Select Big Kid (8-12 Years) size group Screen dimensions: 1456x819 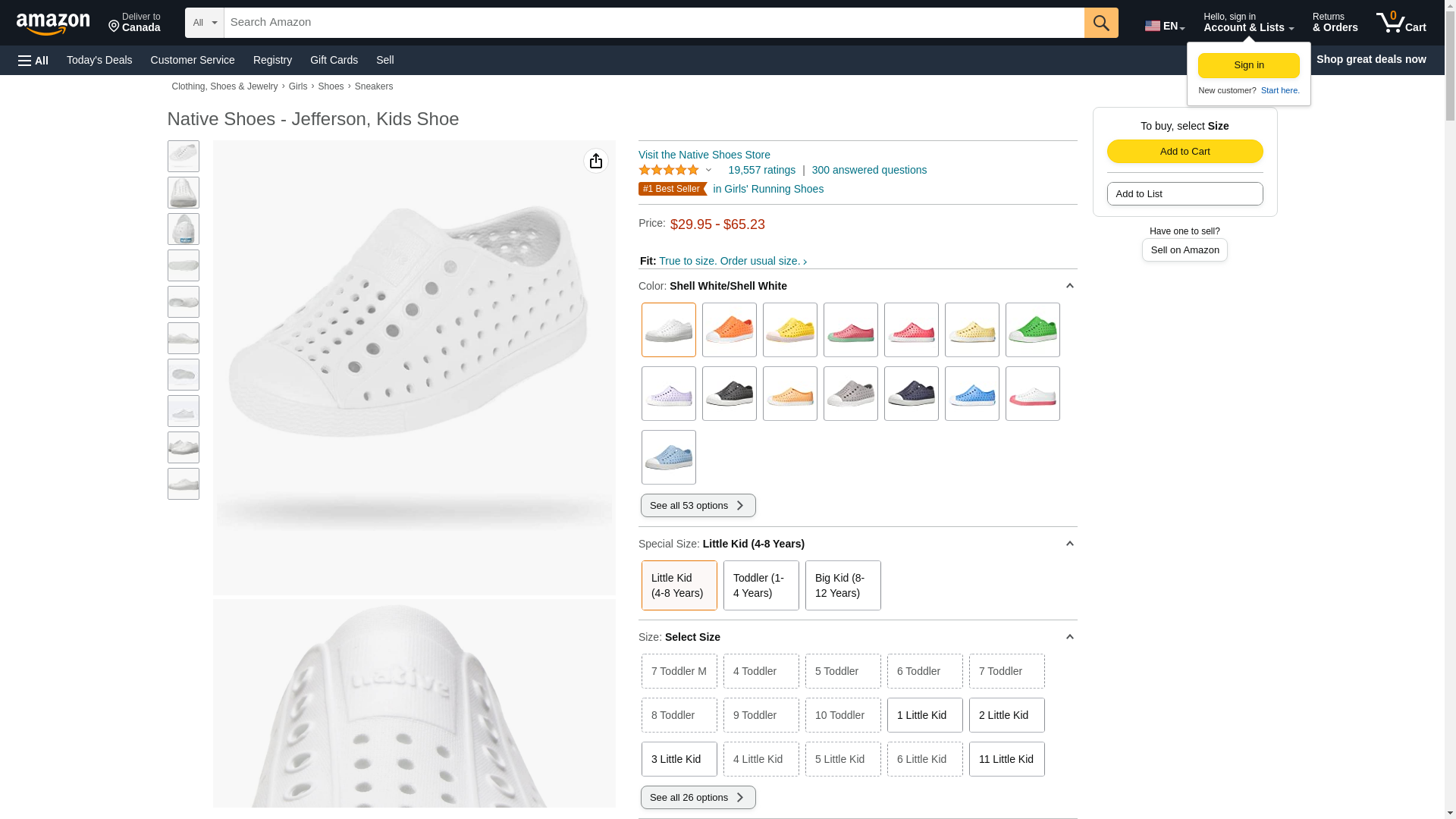[843, 585]
